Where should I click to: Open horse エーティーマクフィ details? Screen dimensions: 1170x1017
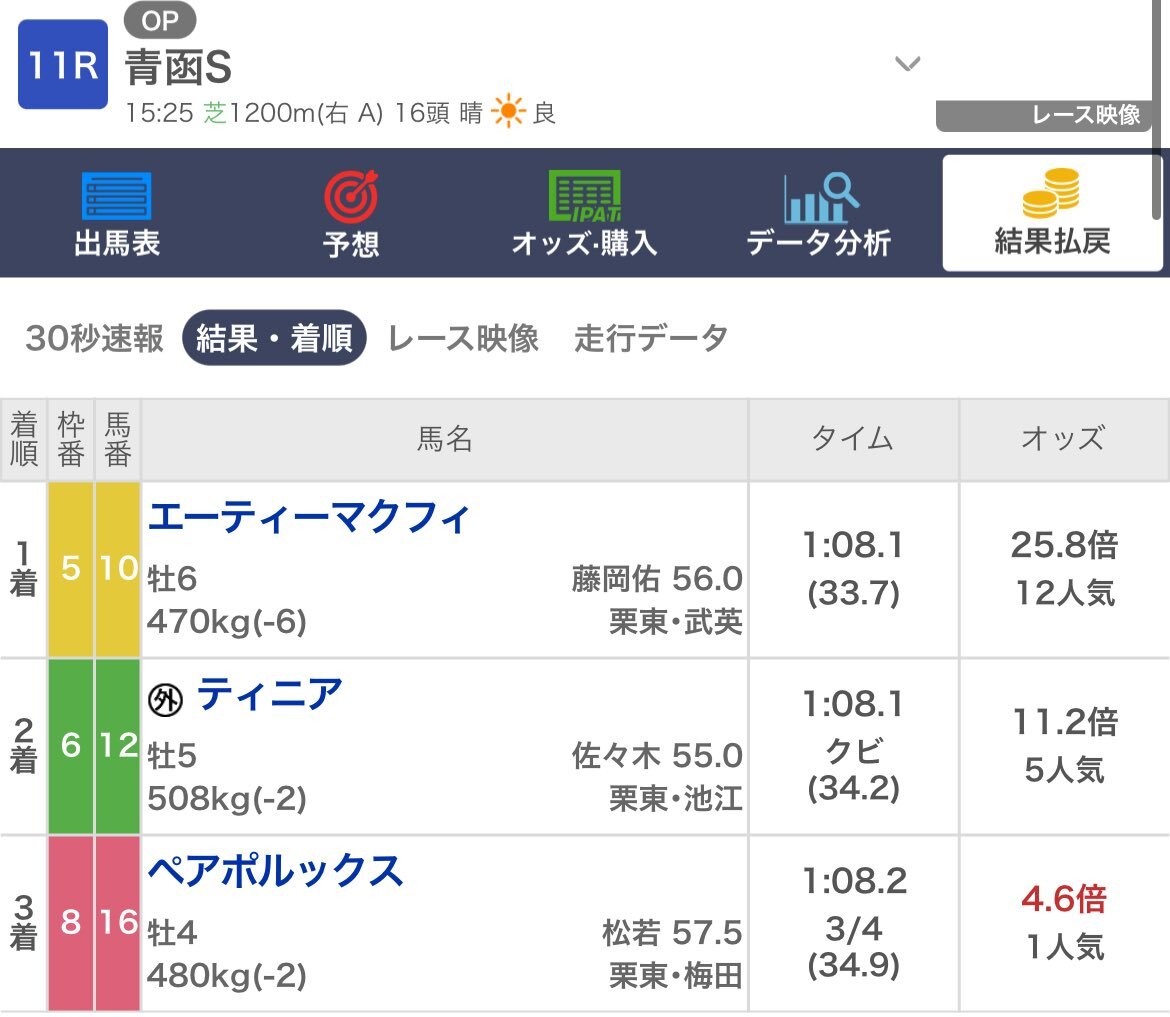tap(309, 517)
